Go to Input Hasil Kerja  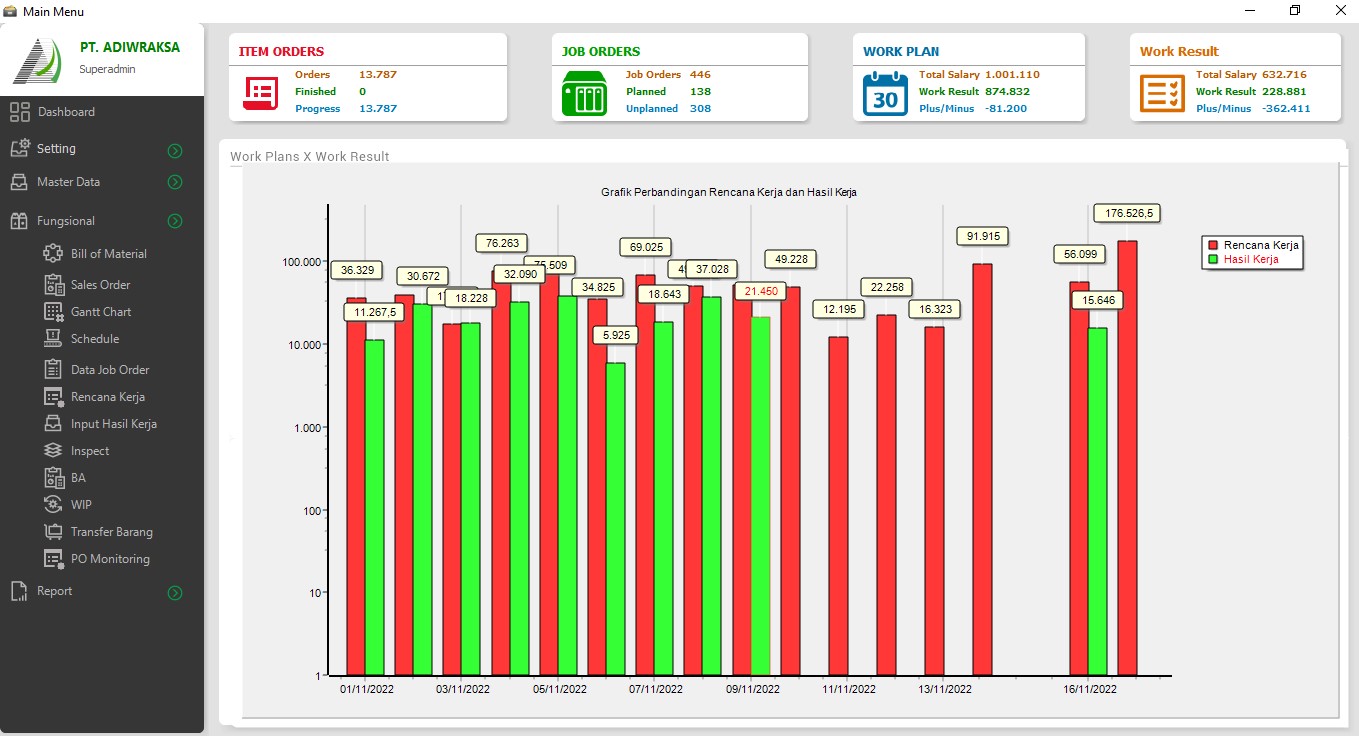coord(113,424)
